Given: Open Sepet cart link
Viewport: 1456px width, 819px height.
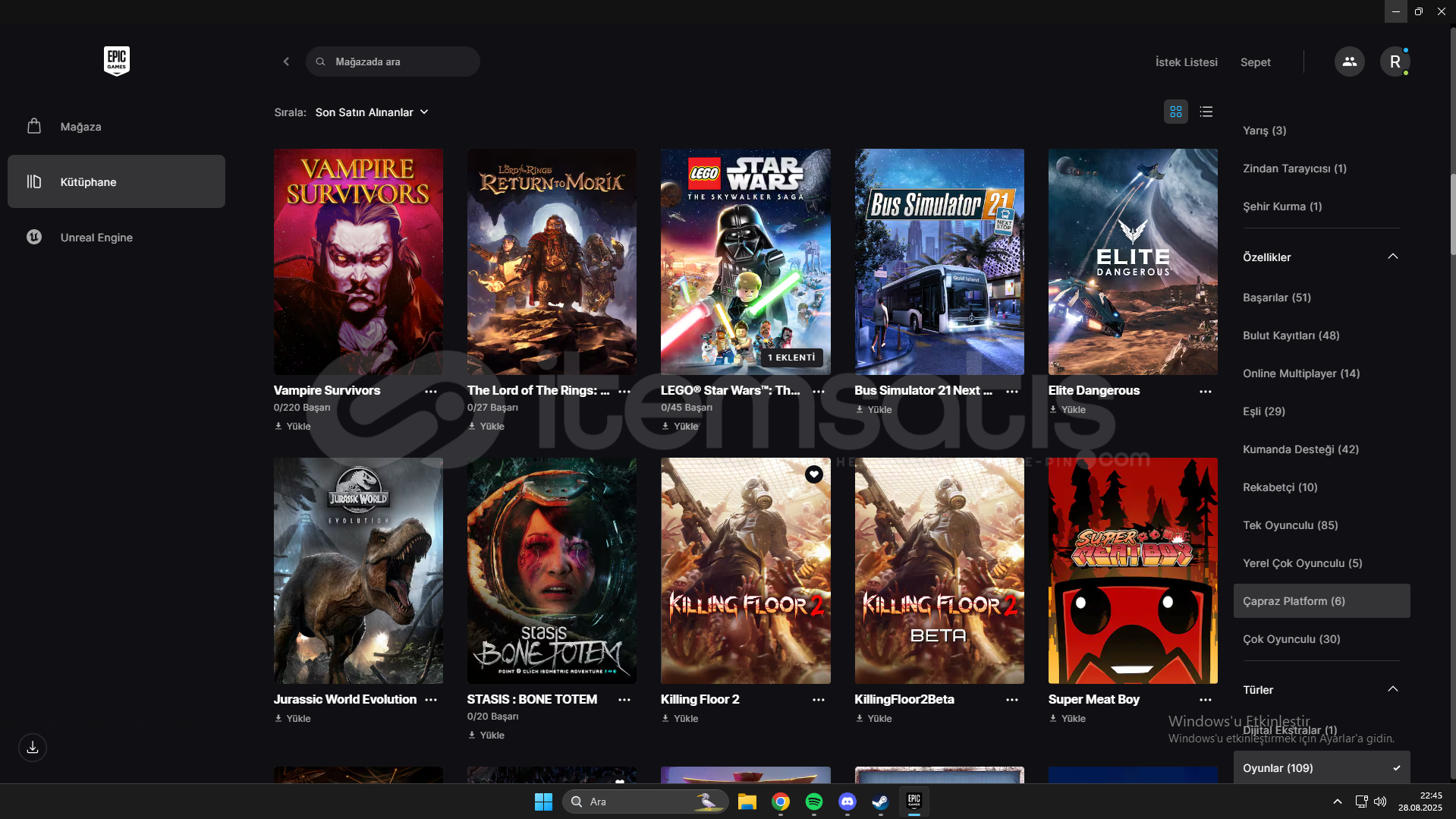Looking at the screenshot, I should point(1255,62).
